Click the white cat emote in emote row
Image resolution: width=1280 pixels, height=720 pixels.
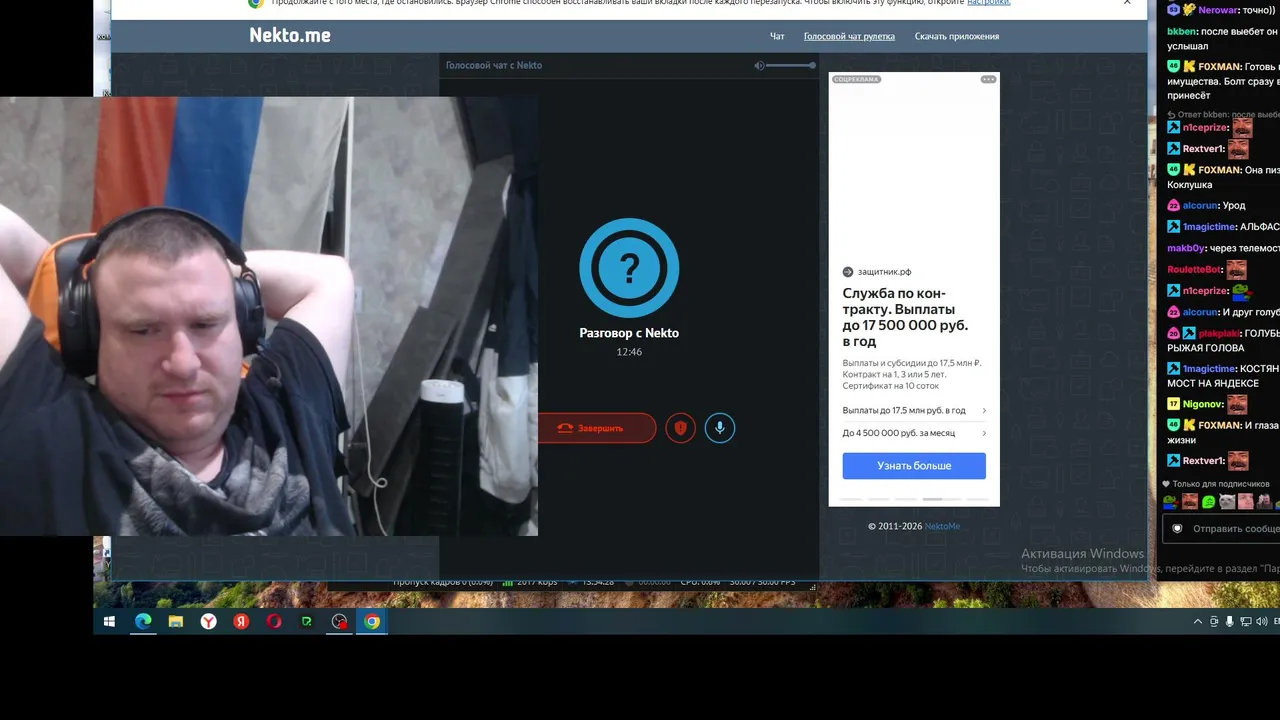(1227, 501)
